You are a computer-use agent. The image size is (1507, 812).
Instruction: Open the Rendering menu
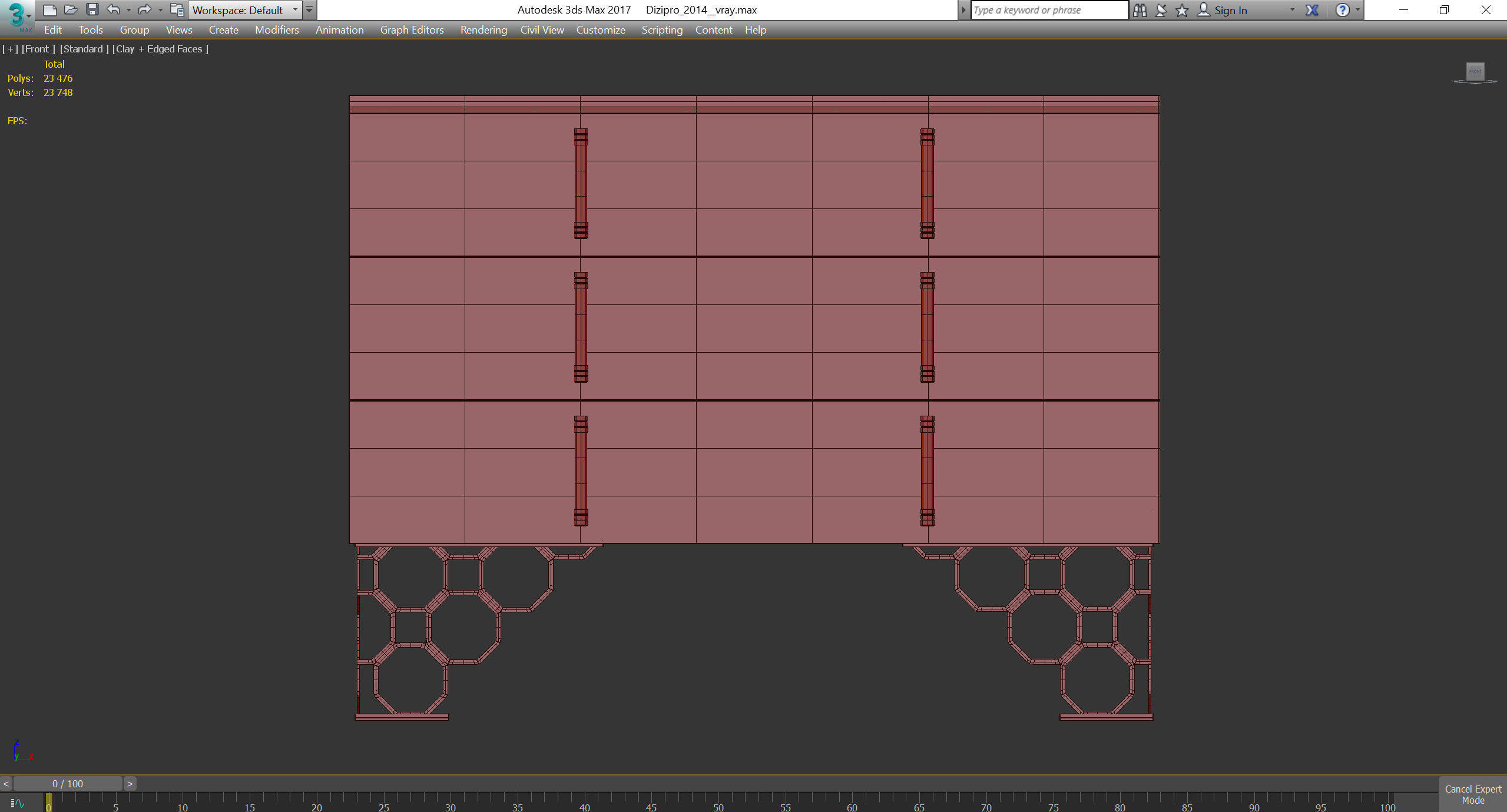(x=483, y=30)
